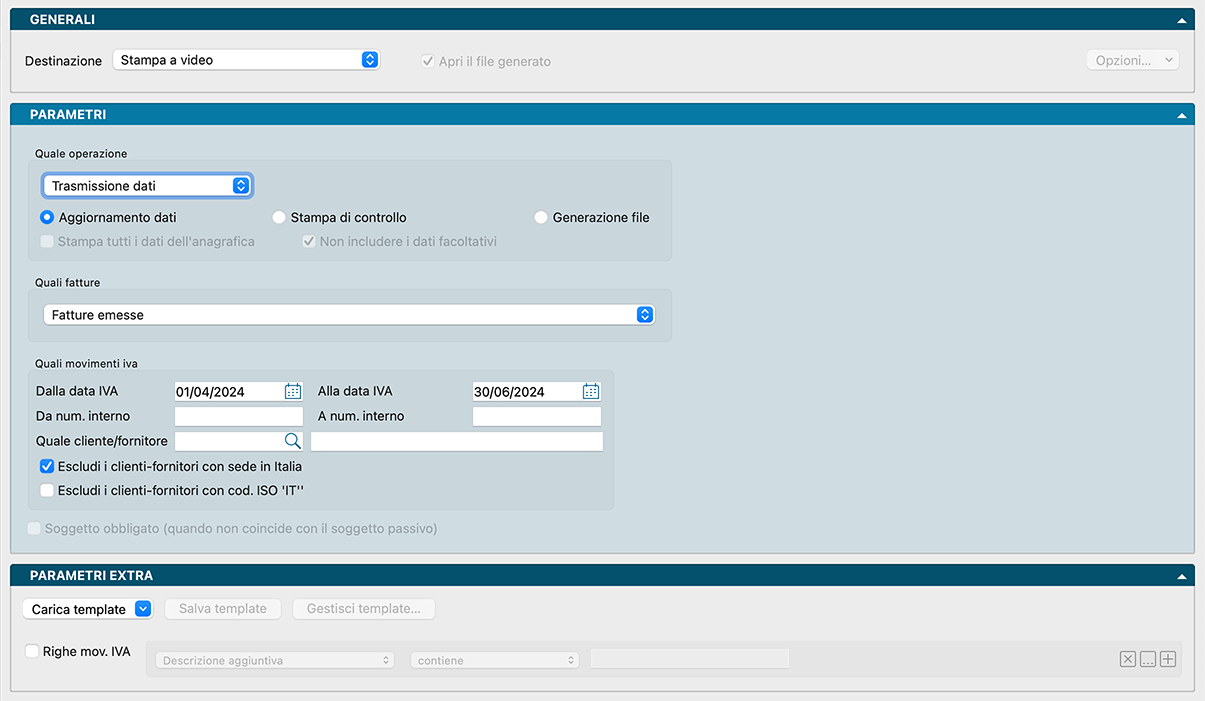Click the X icon in filter row
The height and width of the screenshot is (701, 1205).
click(1128, 659)
